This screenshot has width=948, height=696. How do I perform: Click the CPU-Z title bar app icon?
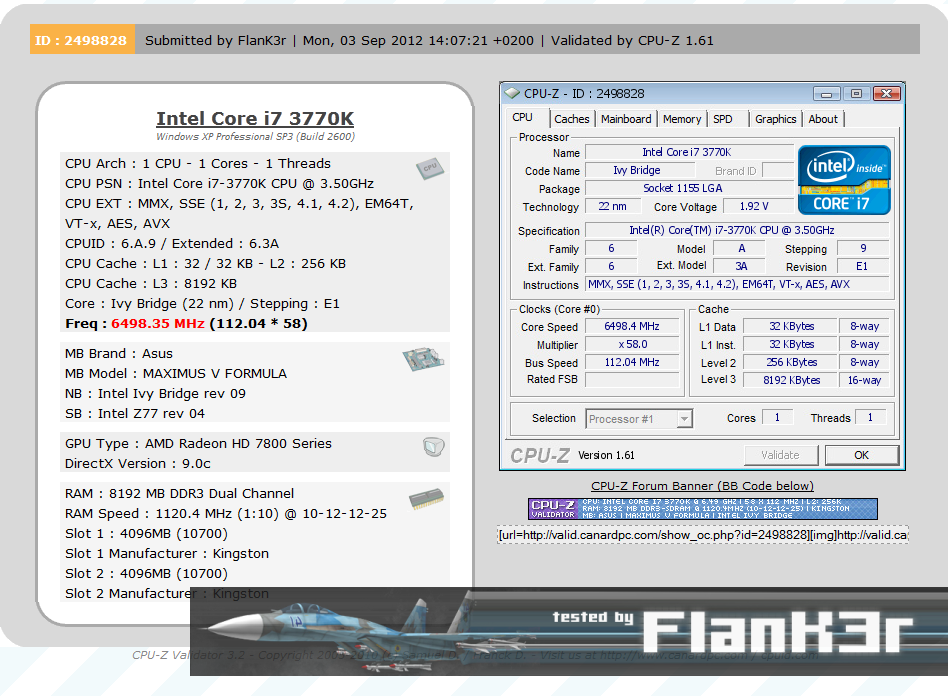click(x=513, y=93)
